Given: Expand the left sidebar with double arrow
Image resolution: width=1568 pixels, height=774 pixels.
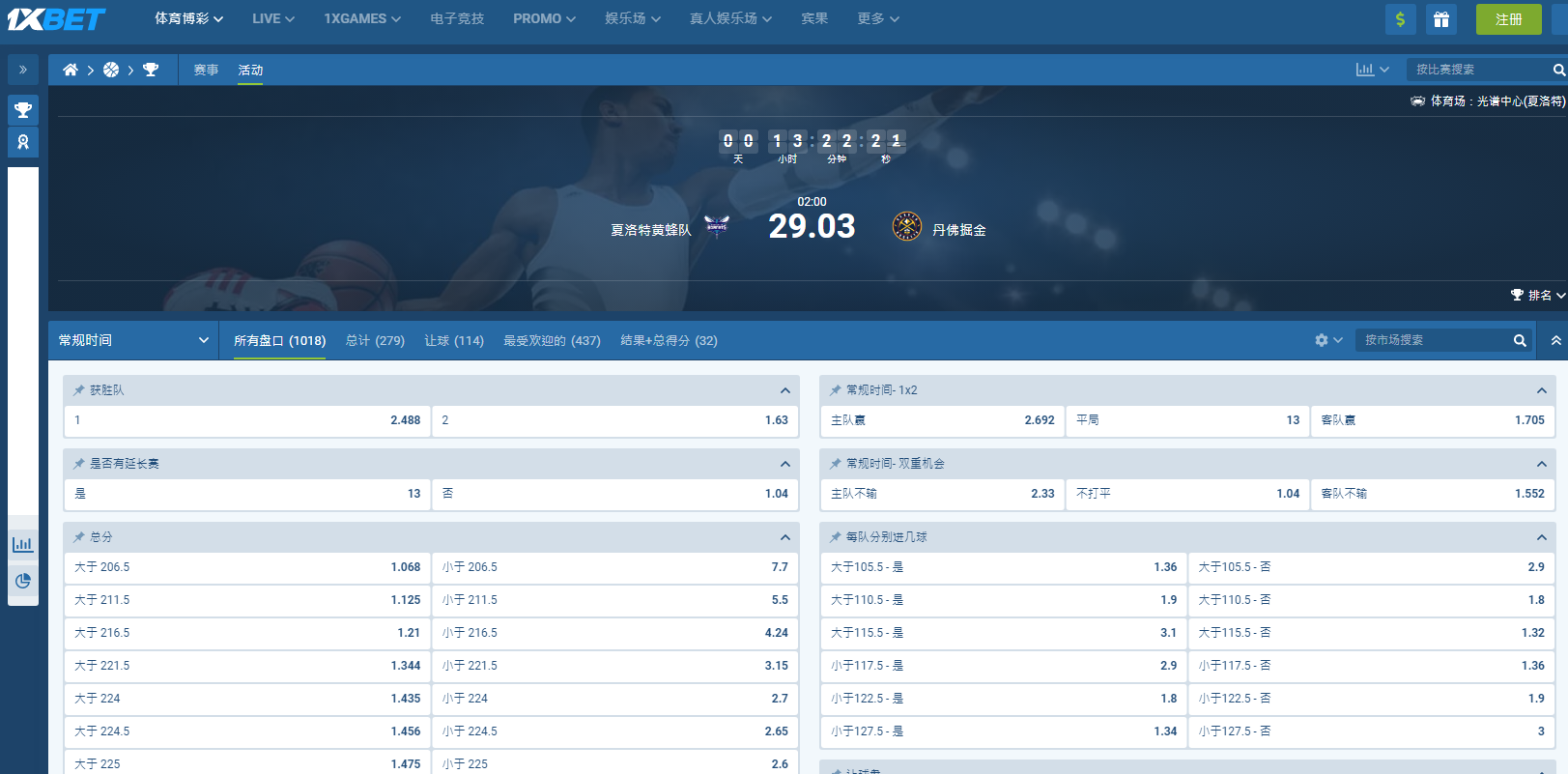Looking at the screenshot, I should 23,70.
